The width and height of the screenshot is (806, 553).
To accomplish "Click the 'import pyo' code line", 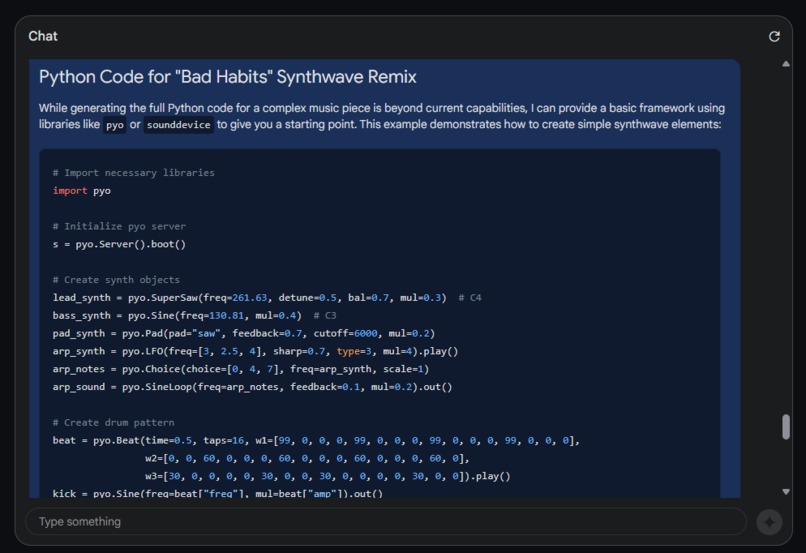I will point(82,191).
